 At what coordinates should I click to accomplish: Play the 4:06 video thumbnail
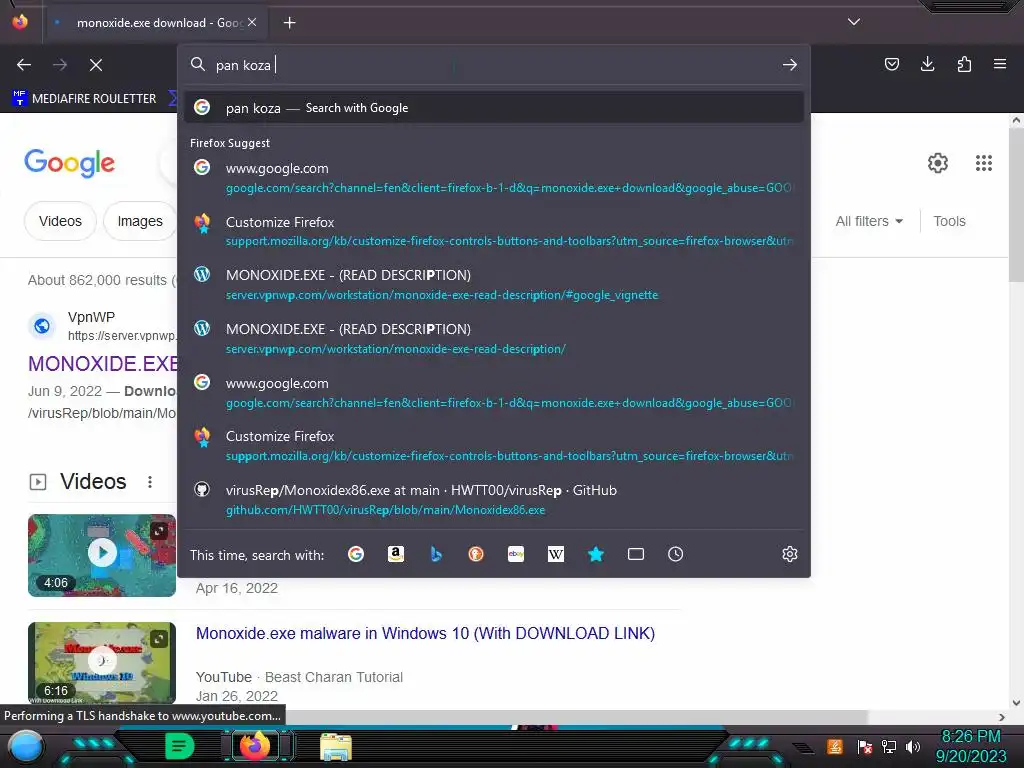click(x=102, y=555)
